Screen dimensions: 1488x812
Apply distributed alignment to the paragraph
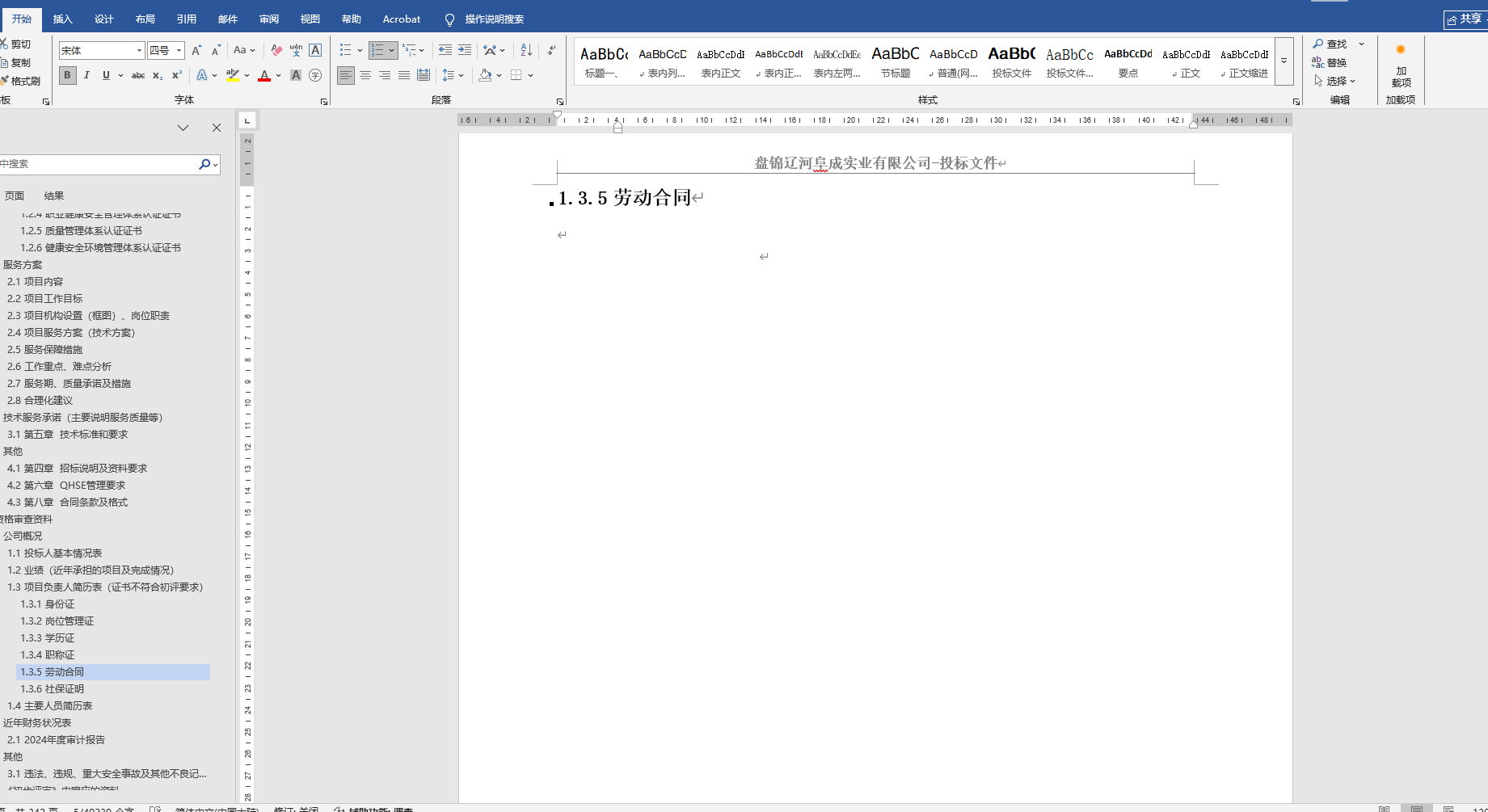coord(424,75)
